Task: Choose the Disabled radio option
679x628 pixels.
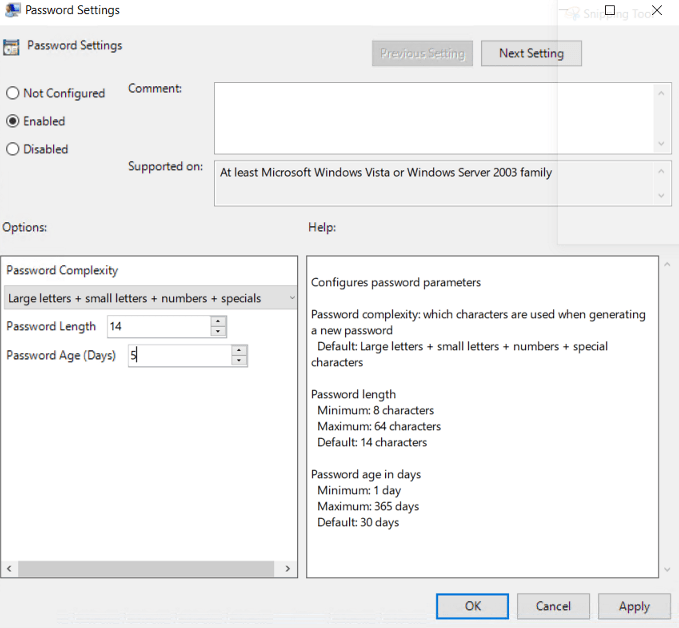Action: 13,149
